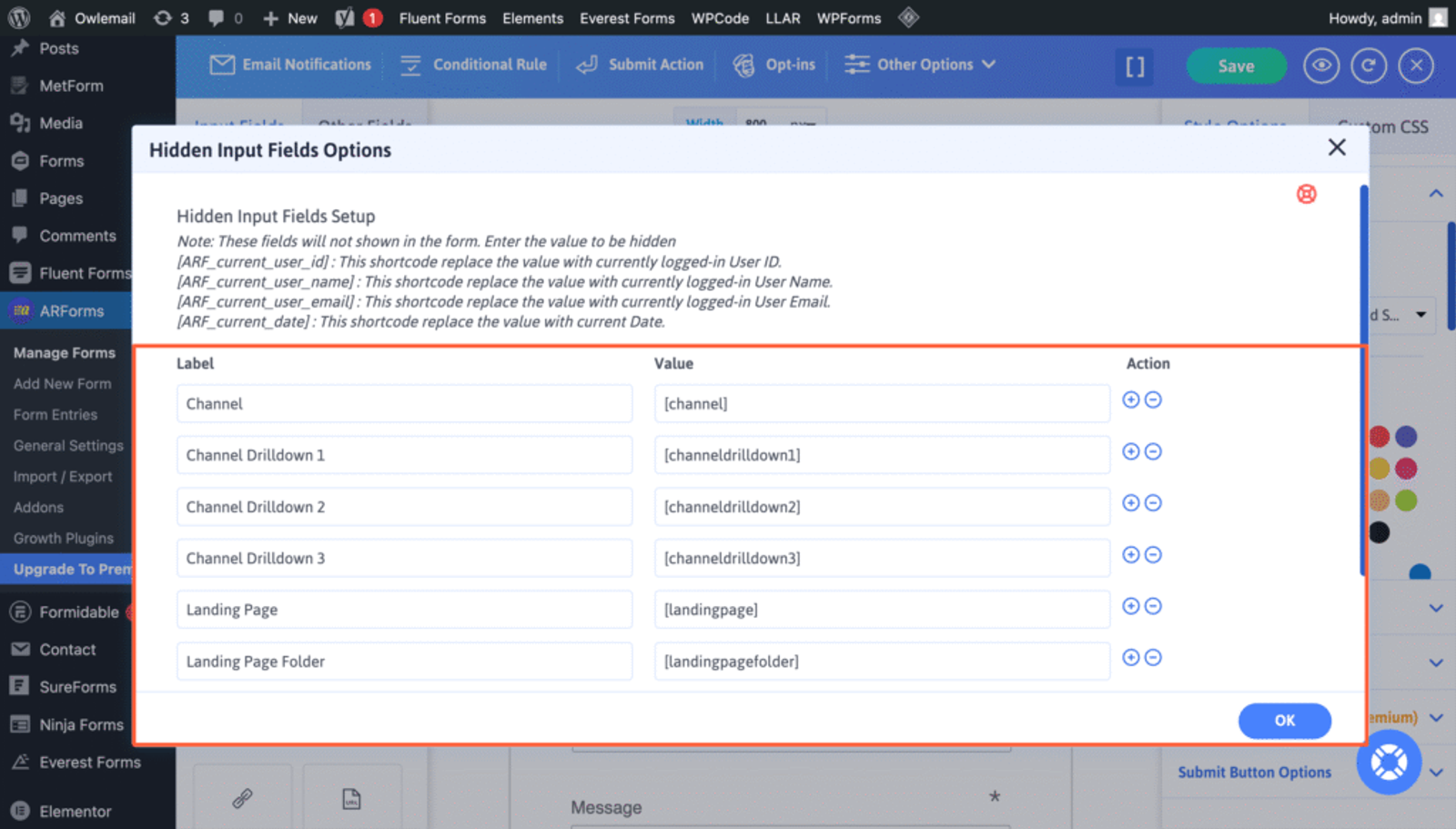The image size is (1456, 829).
Task: Close the Hidden Input Fields Options dialog
Action: (x=1337, y=147)
